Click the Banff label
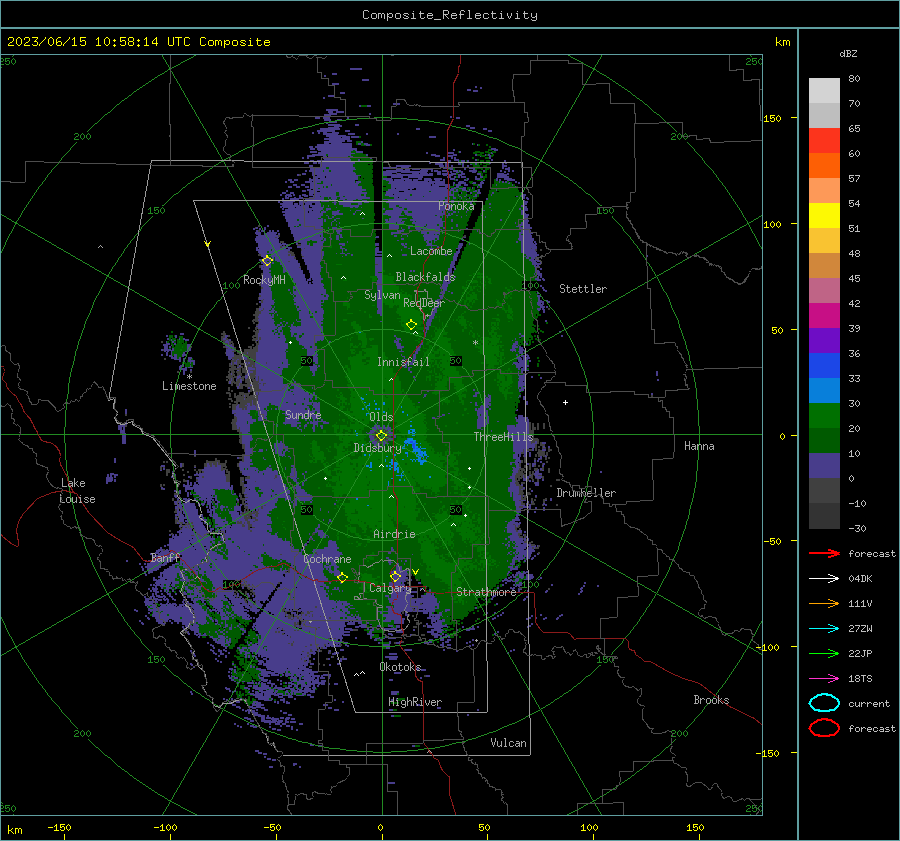Screen dimensions: 900x841 pyautogui.click(x=165, y=558)
